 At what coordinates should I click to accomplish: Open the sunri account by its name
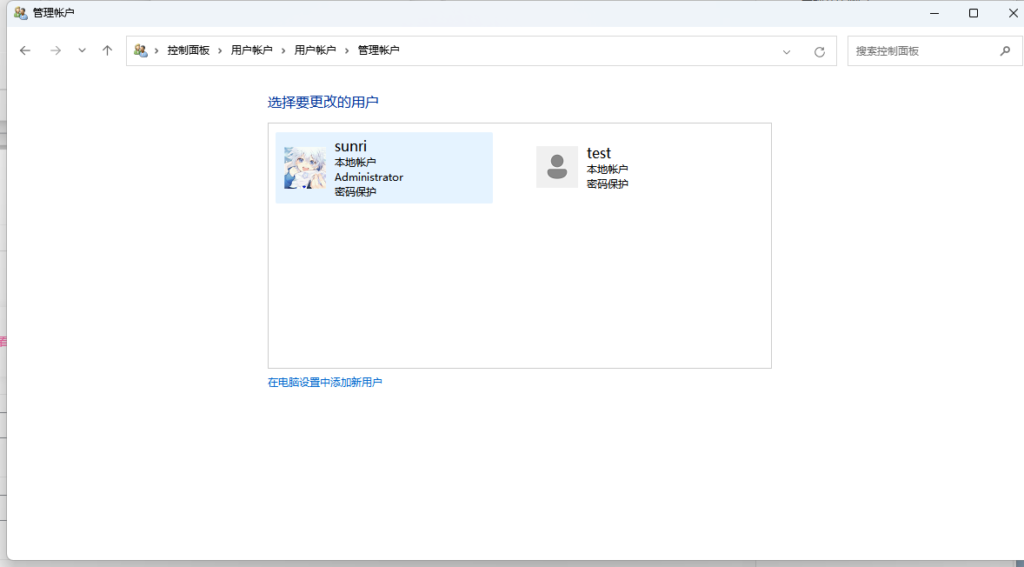(x=350, y=147)
